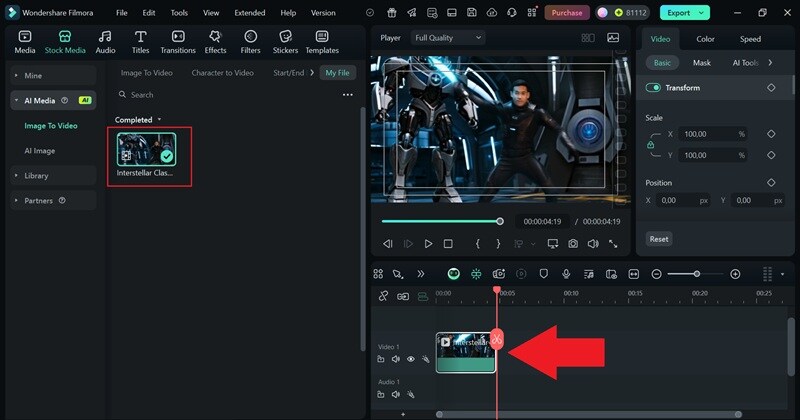Select the Interstellar Clas... thumbnail
Image resolution: width=800 pixels, height=420 pixels.
[146, 149]
